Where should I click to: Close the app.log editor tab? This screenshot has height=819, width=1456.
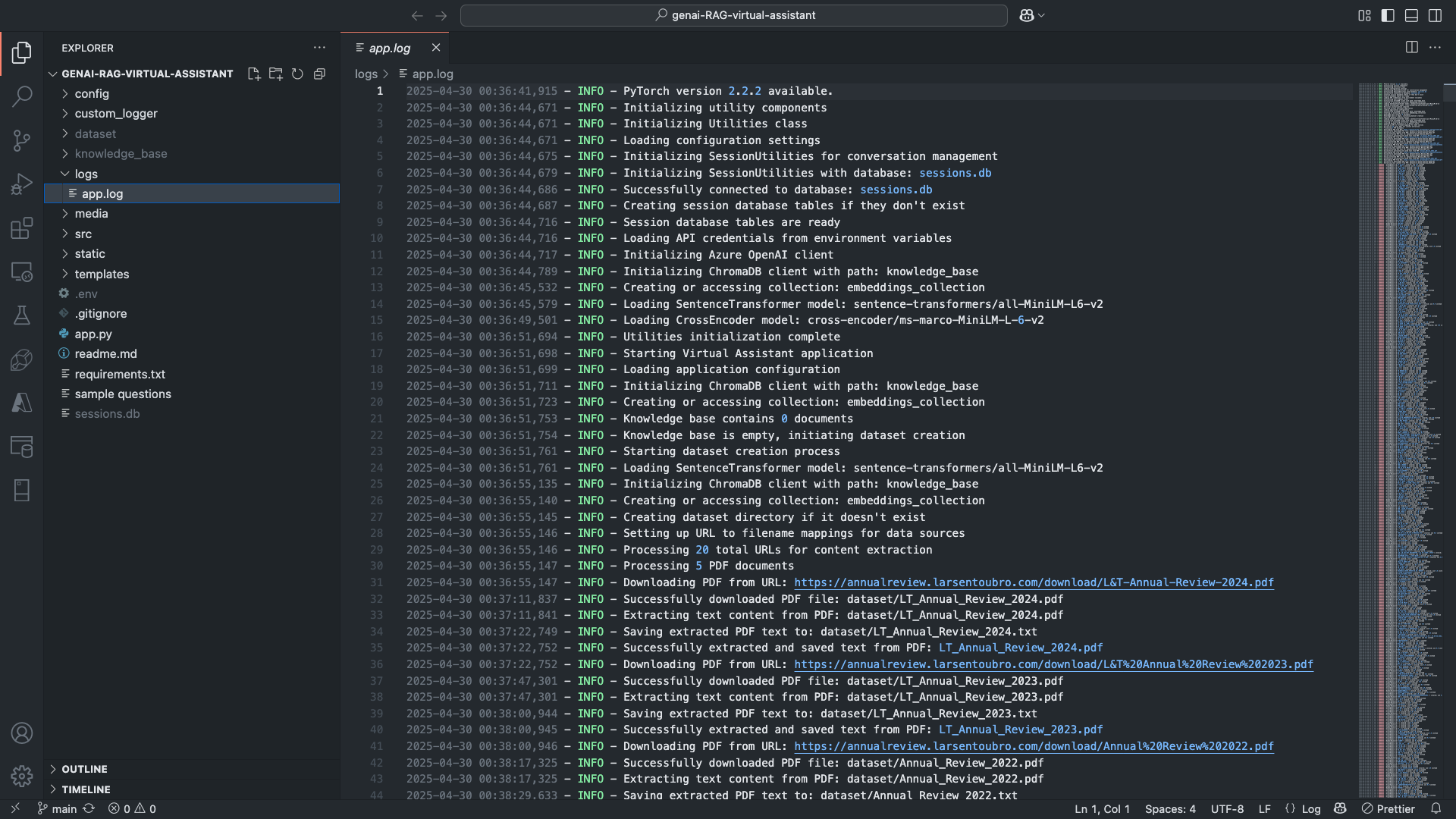[436, 48]
